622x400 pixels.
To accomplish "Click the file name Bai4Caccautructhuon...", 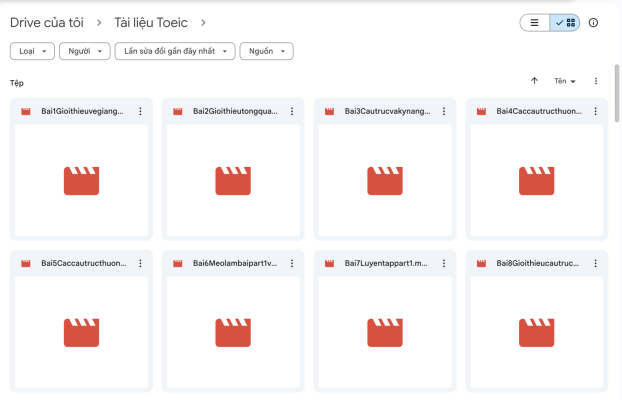I will (539, 112).
